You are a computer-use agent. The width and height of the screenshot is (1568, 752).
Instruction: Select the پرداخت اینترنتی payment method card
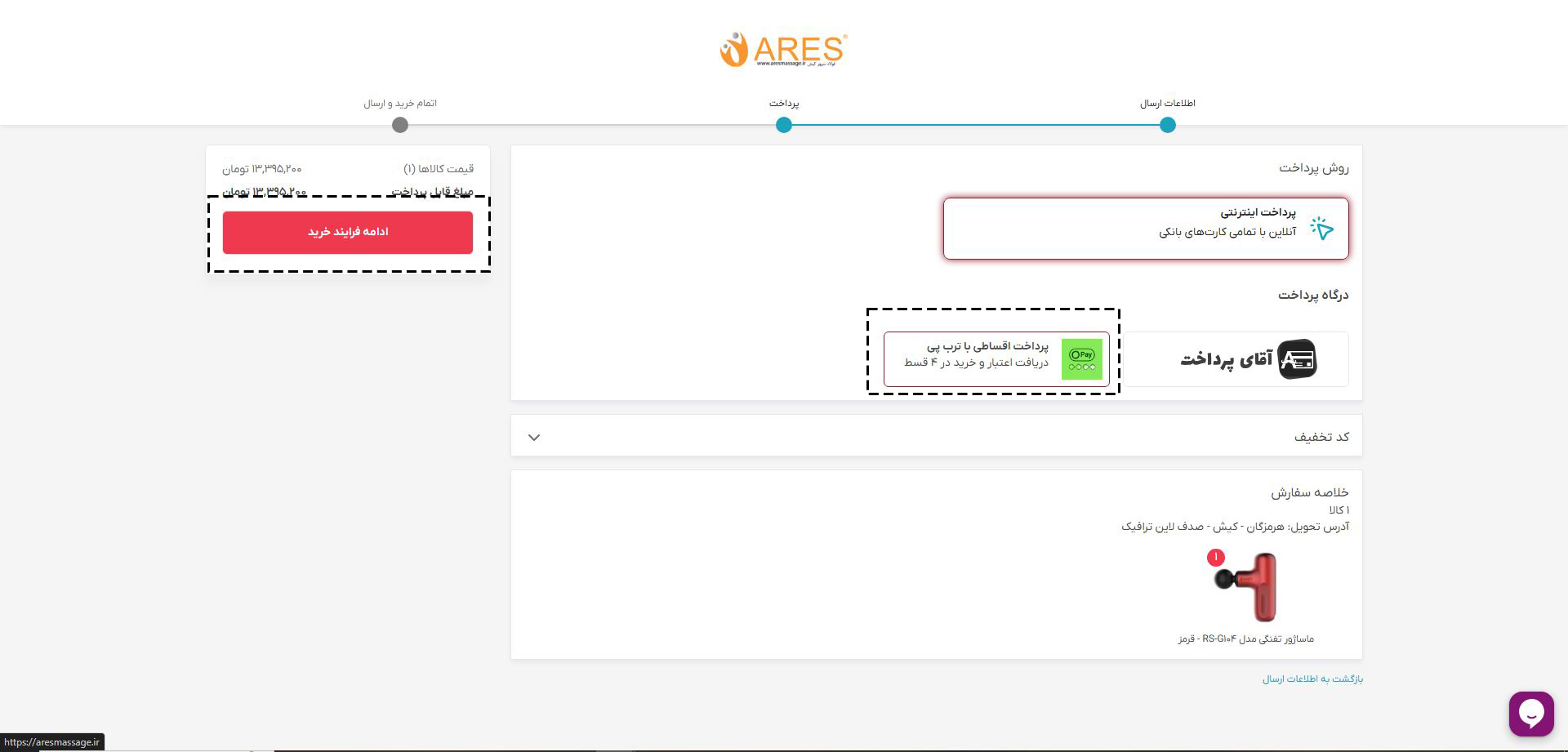1145,229
